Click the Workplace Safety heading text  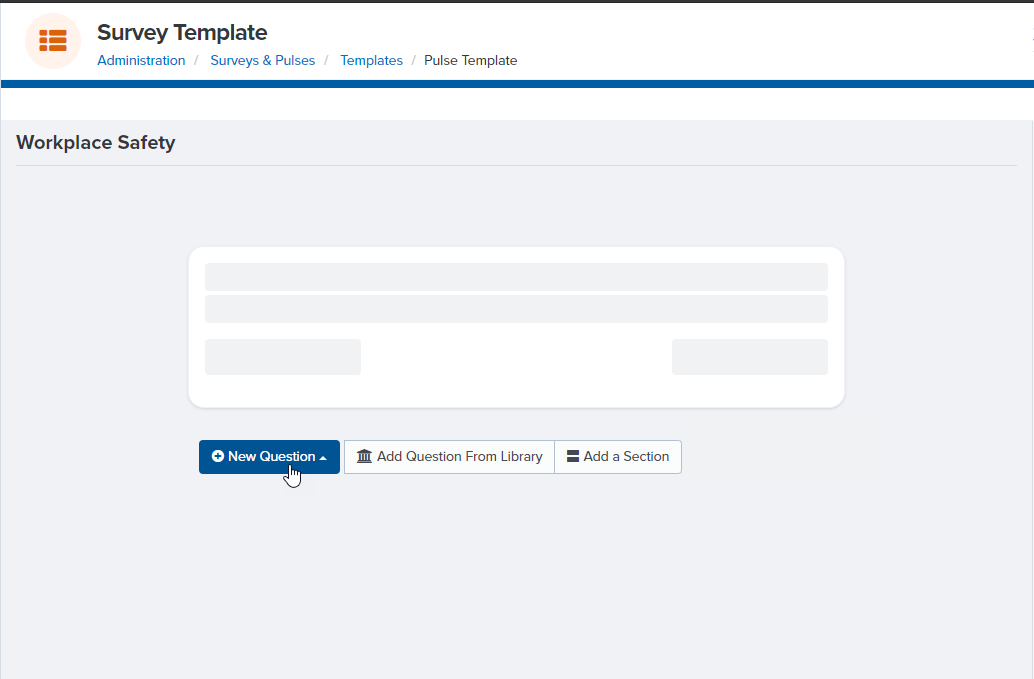click(x=96, y=142)
